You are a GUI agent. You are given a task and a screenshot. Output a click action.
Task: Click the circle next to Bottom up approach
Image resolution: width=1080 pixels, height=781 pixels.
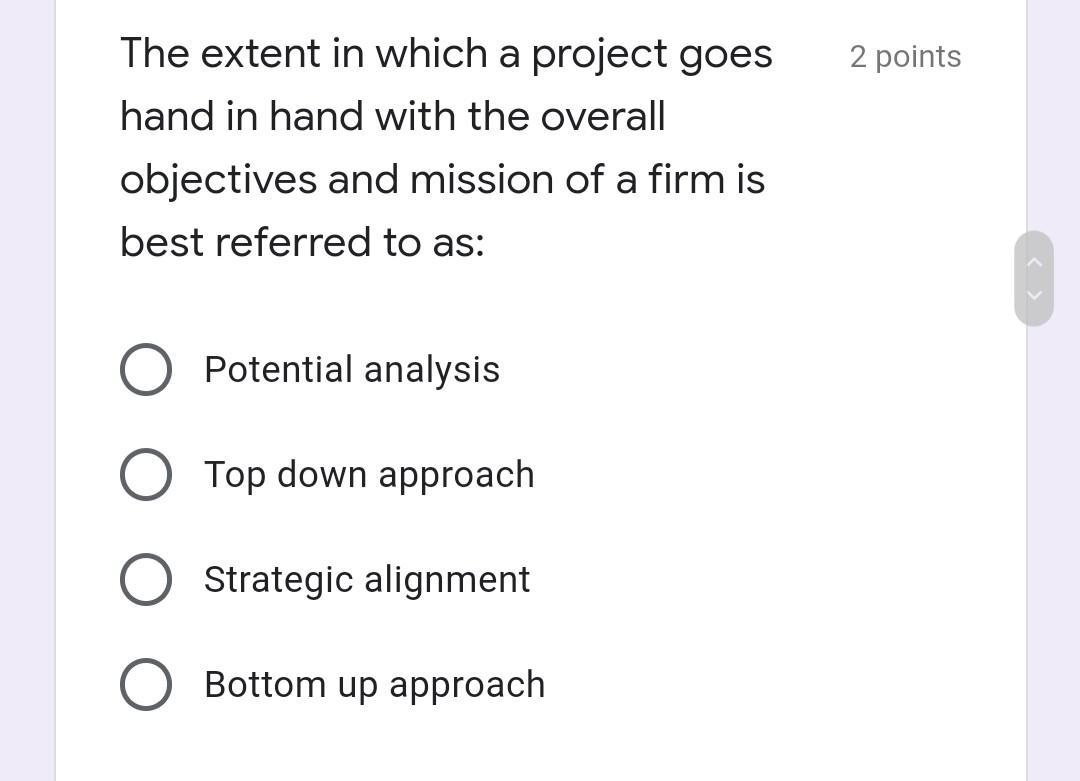point(146,685)
